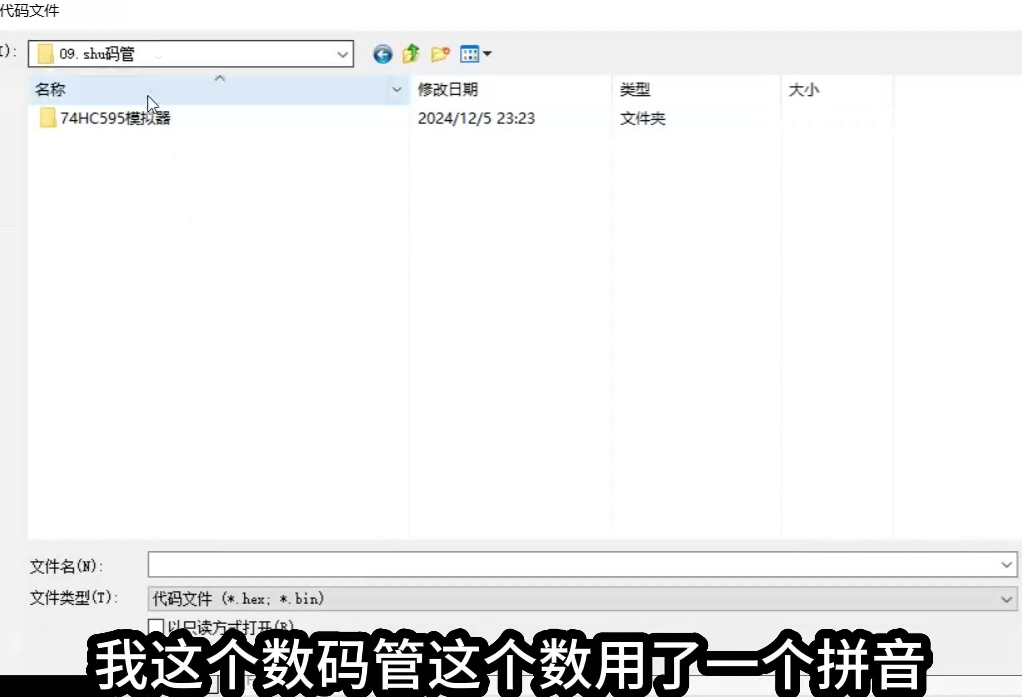This screenshot has width=1022, height=697.
Task: Sort by the 大小 column header
Action: pyautogui.click(x=837, y=89)
